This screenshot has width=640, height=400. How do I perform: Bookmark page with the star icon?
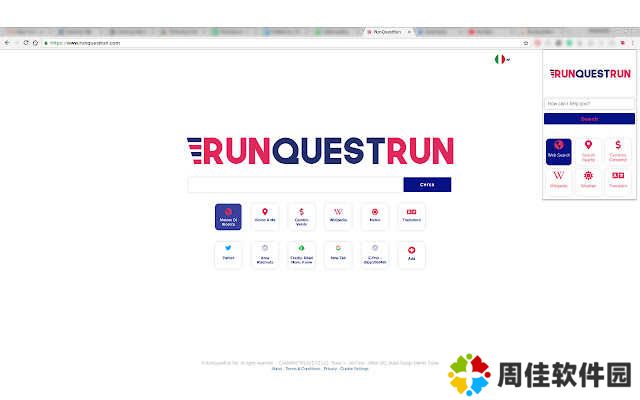coord(526,43)
